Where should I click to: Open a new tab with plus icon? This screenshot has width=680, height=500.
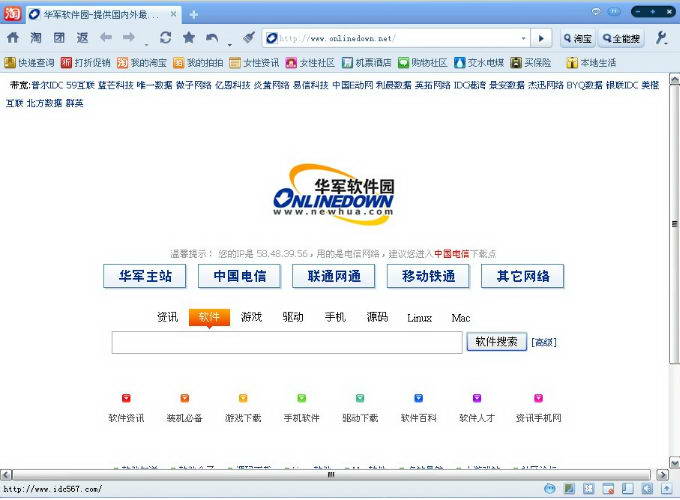pos(194,15)
